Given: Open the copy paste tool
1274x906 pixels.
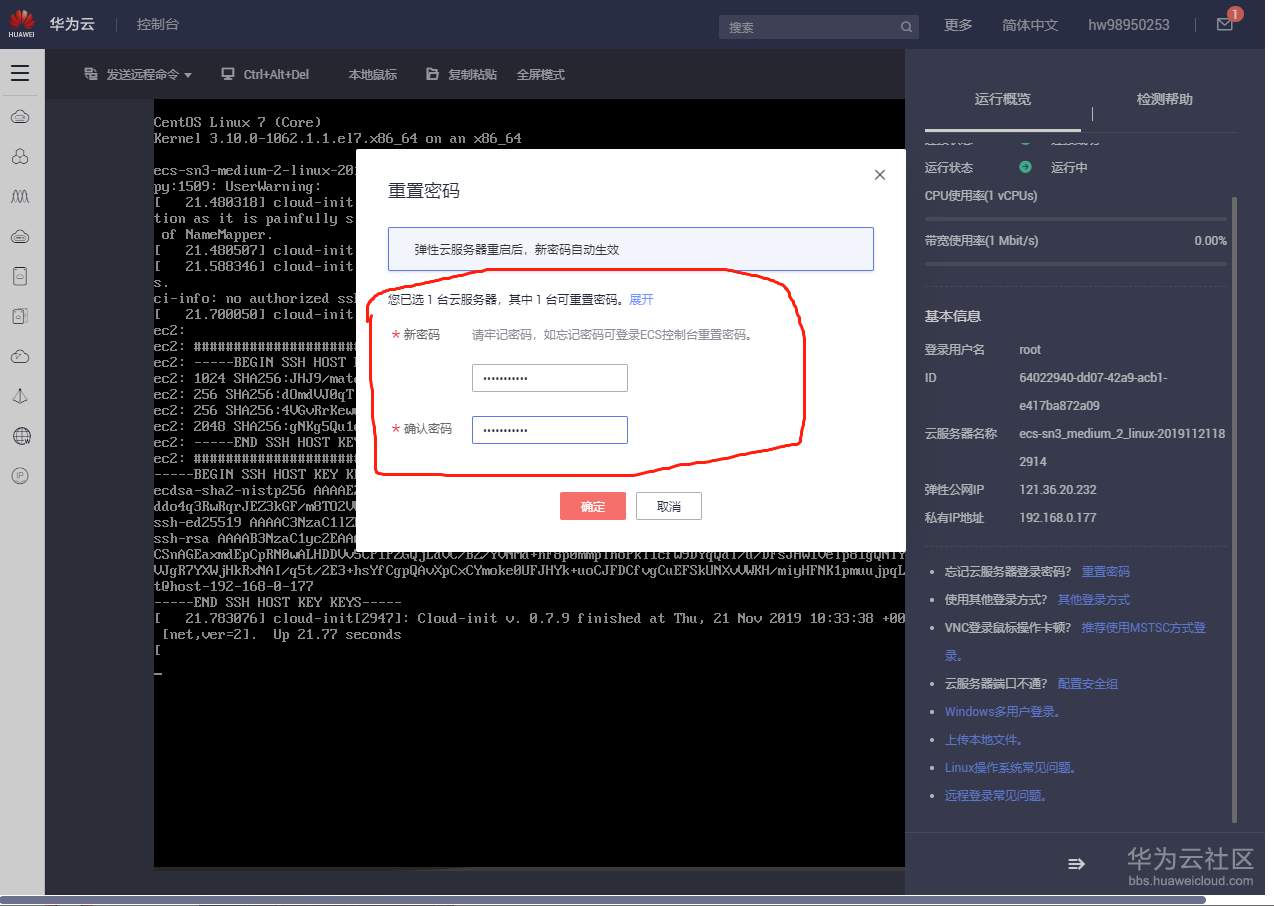Looking at the screenshot, I should coord(461,75).
